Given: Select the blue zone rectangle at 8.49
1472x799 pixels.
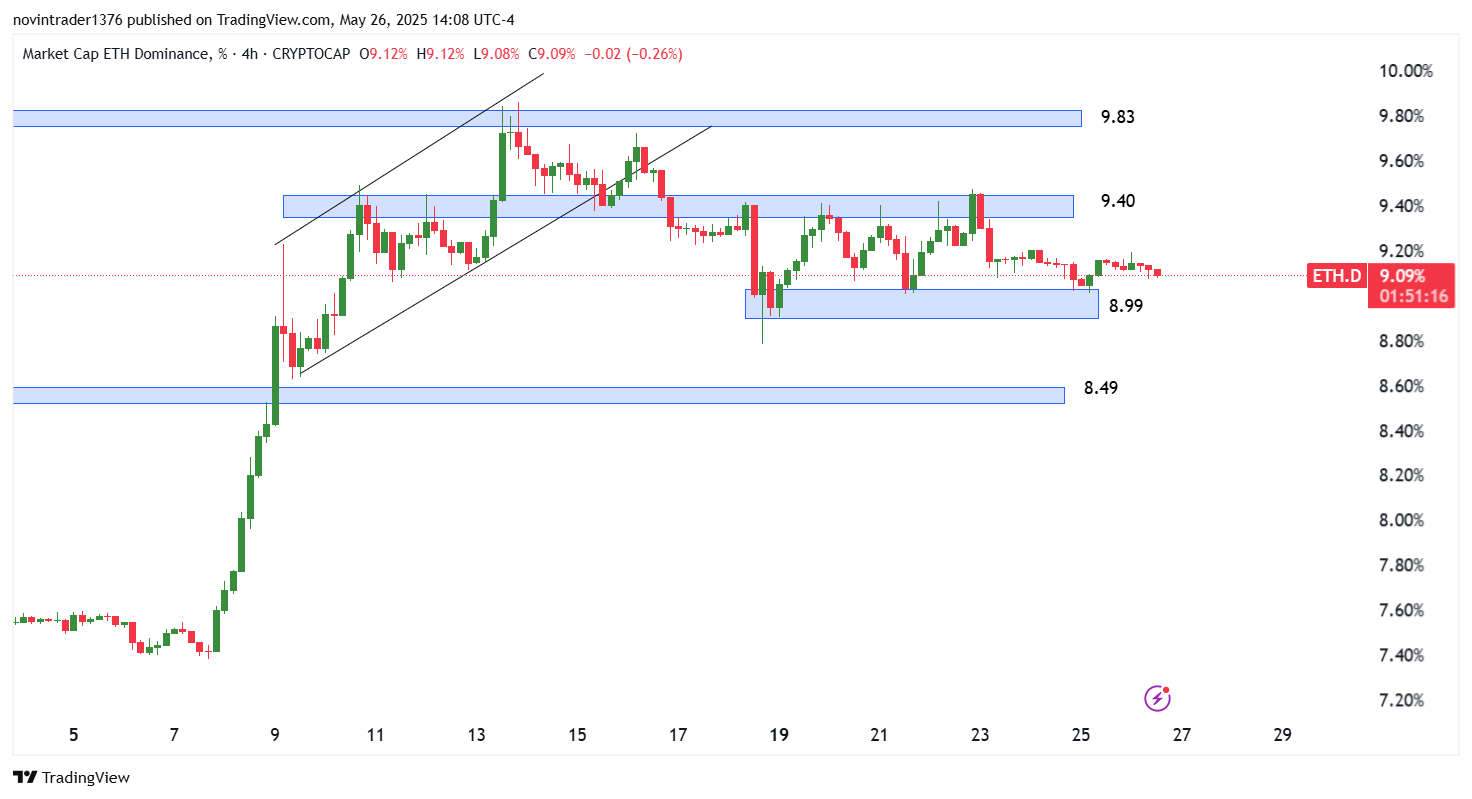Looking at the screenshot, I should pos(538,395).
